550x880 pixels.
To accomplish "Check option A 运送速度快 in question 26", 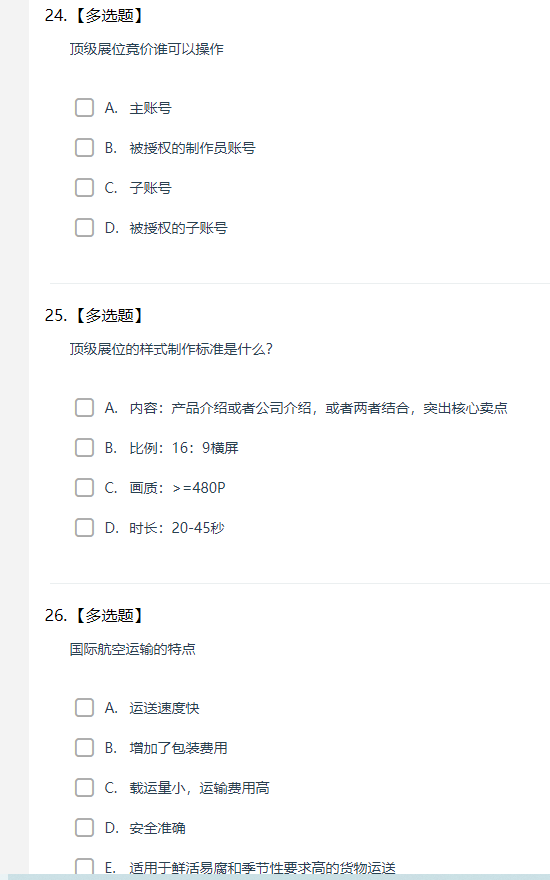I will (x=84, y=708).
